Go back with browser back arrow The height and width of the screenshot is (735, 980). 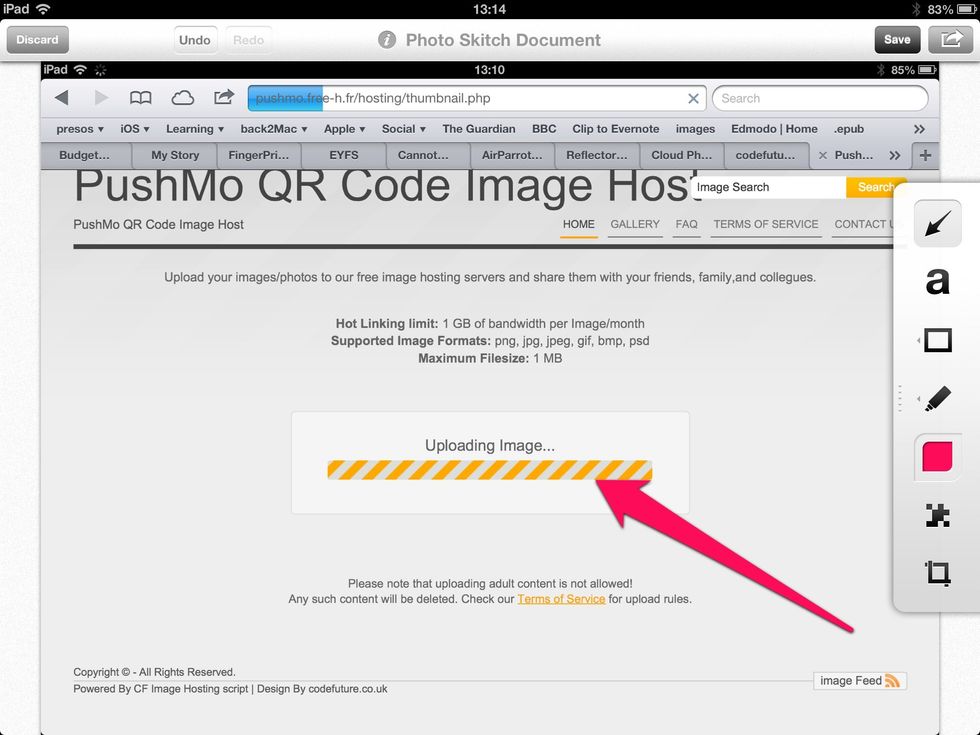(61, 98)
